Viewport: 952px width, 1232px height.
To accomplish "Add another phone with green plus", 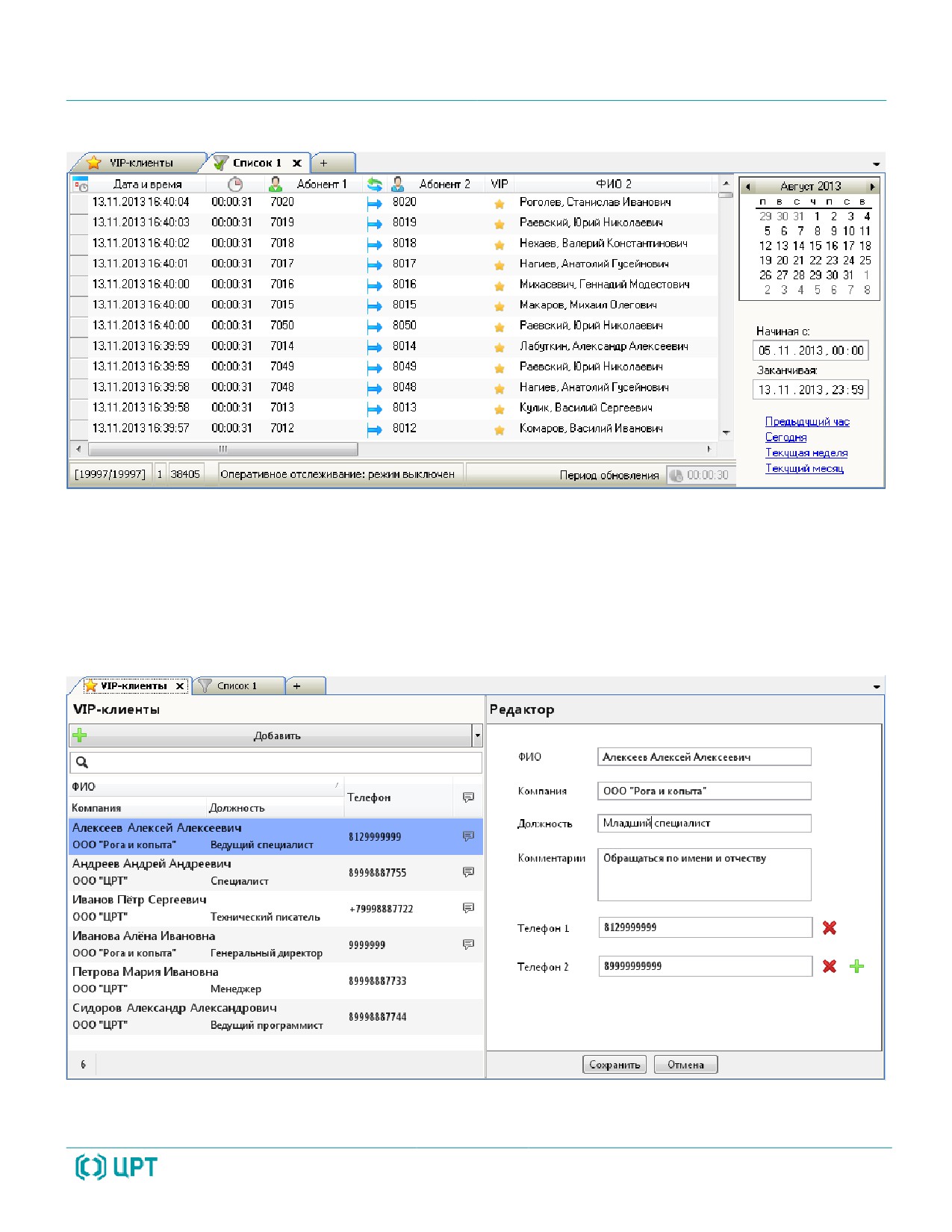I will tap(857, 966).
